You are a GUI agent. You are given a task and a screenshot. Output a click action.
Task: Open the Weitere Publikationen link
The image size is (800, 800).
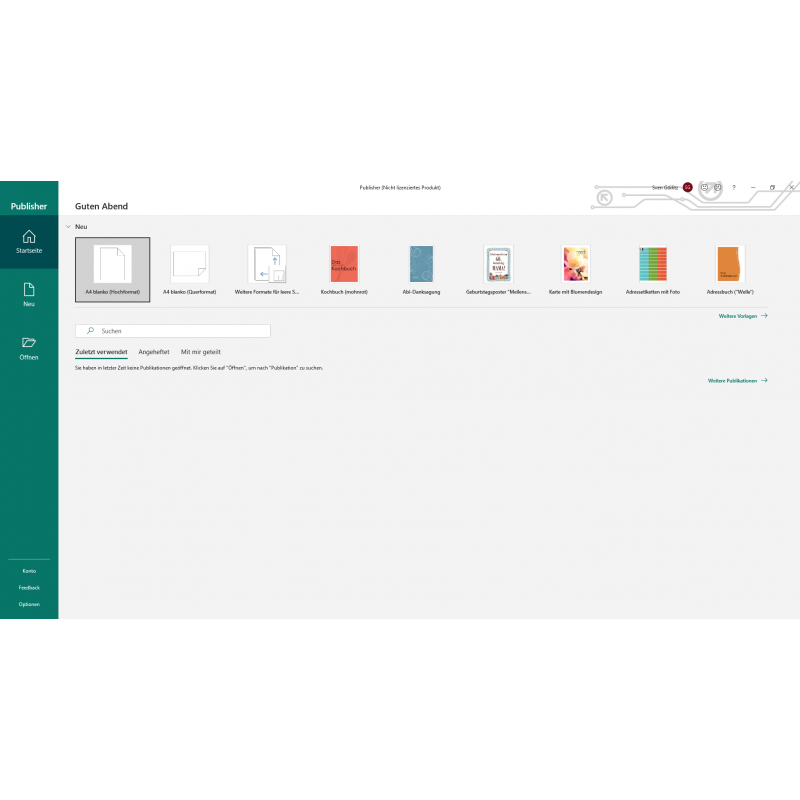tap(737, 381)
